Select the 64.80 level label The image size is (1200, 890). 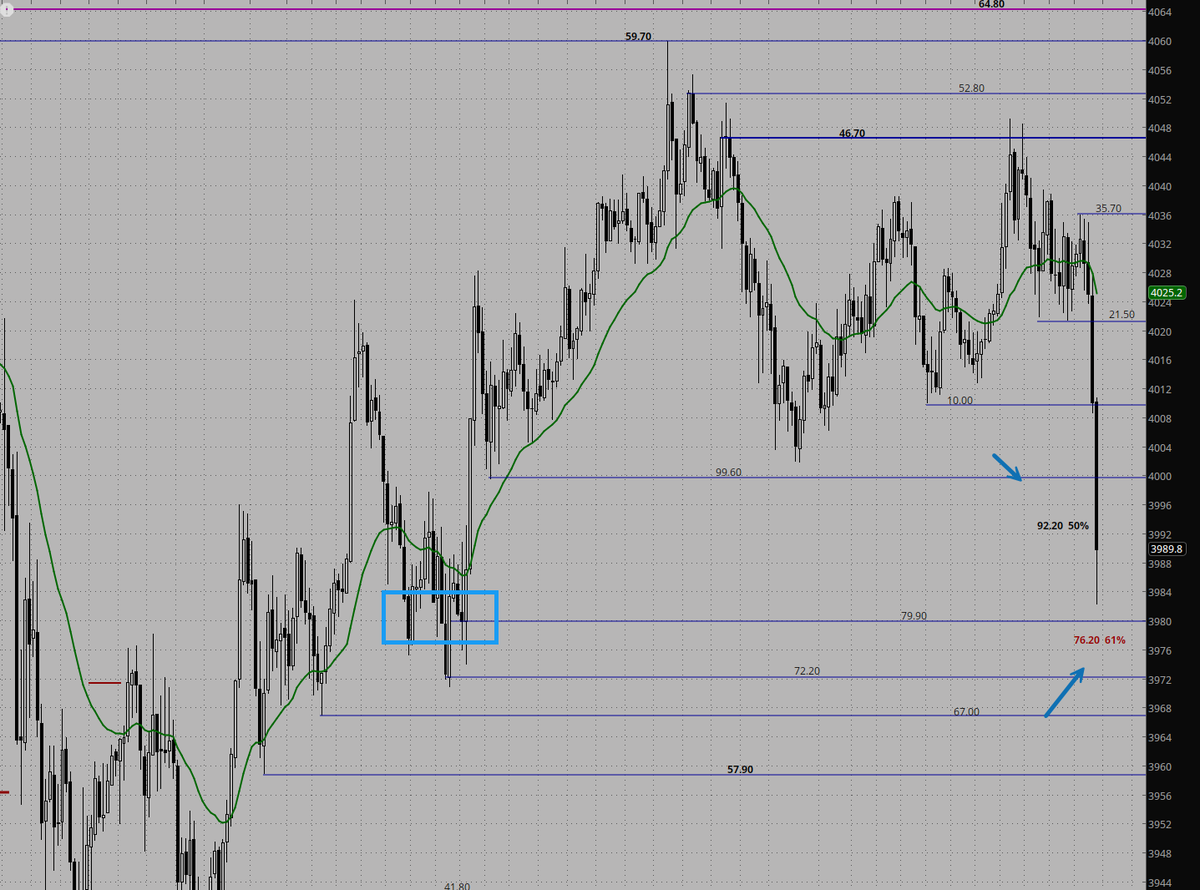991,4
